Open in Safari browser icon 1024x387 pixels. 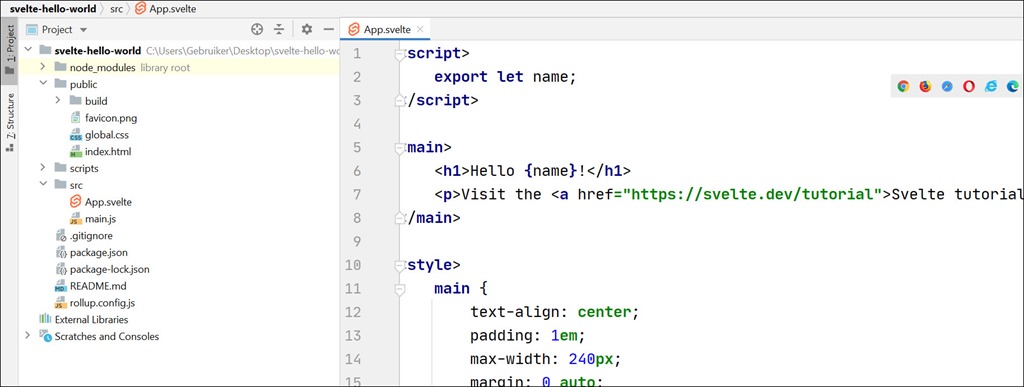[x=947, y=86]
